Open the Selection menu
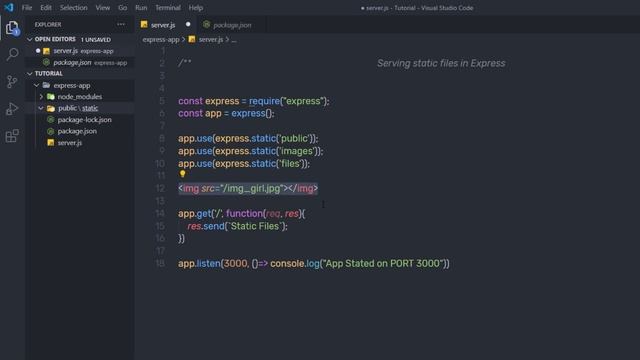This screenshot has height=360, width=640. [x=73, y=8]
